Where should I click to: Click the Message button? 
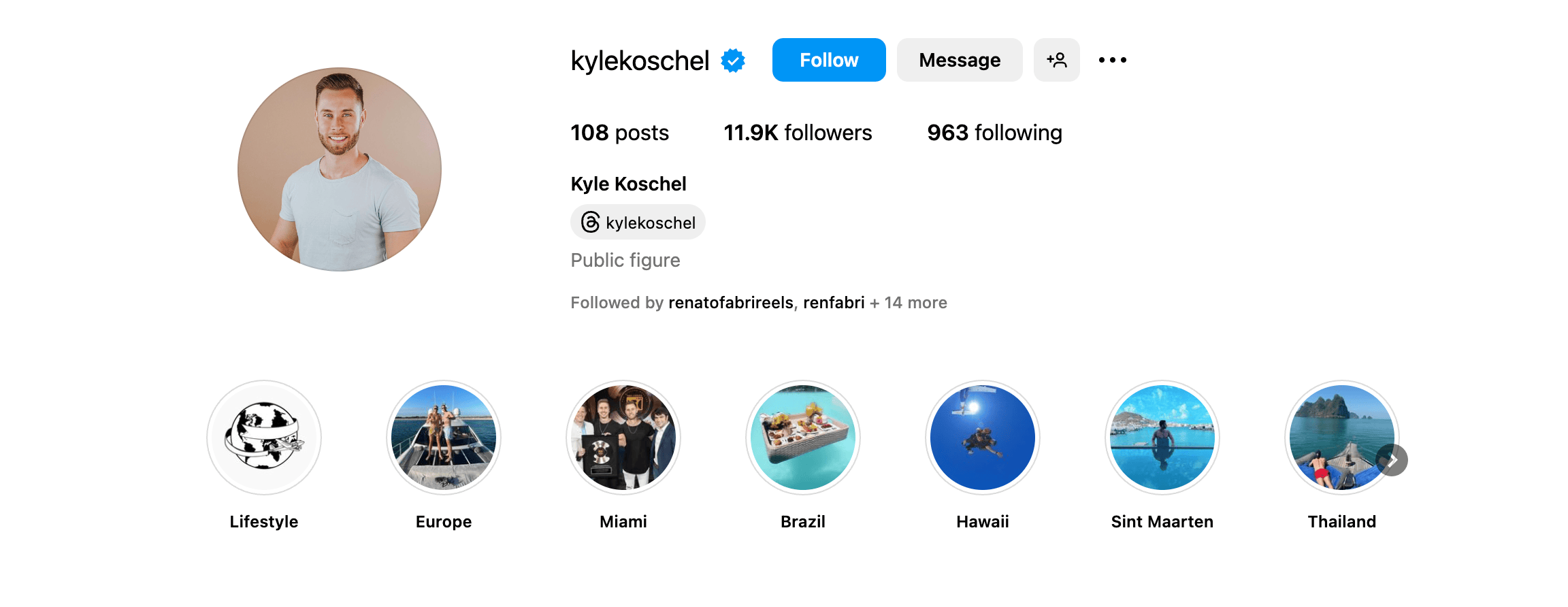point(960,60)
